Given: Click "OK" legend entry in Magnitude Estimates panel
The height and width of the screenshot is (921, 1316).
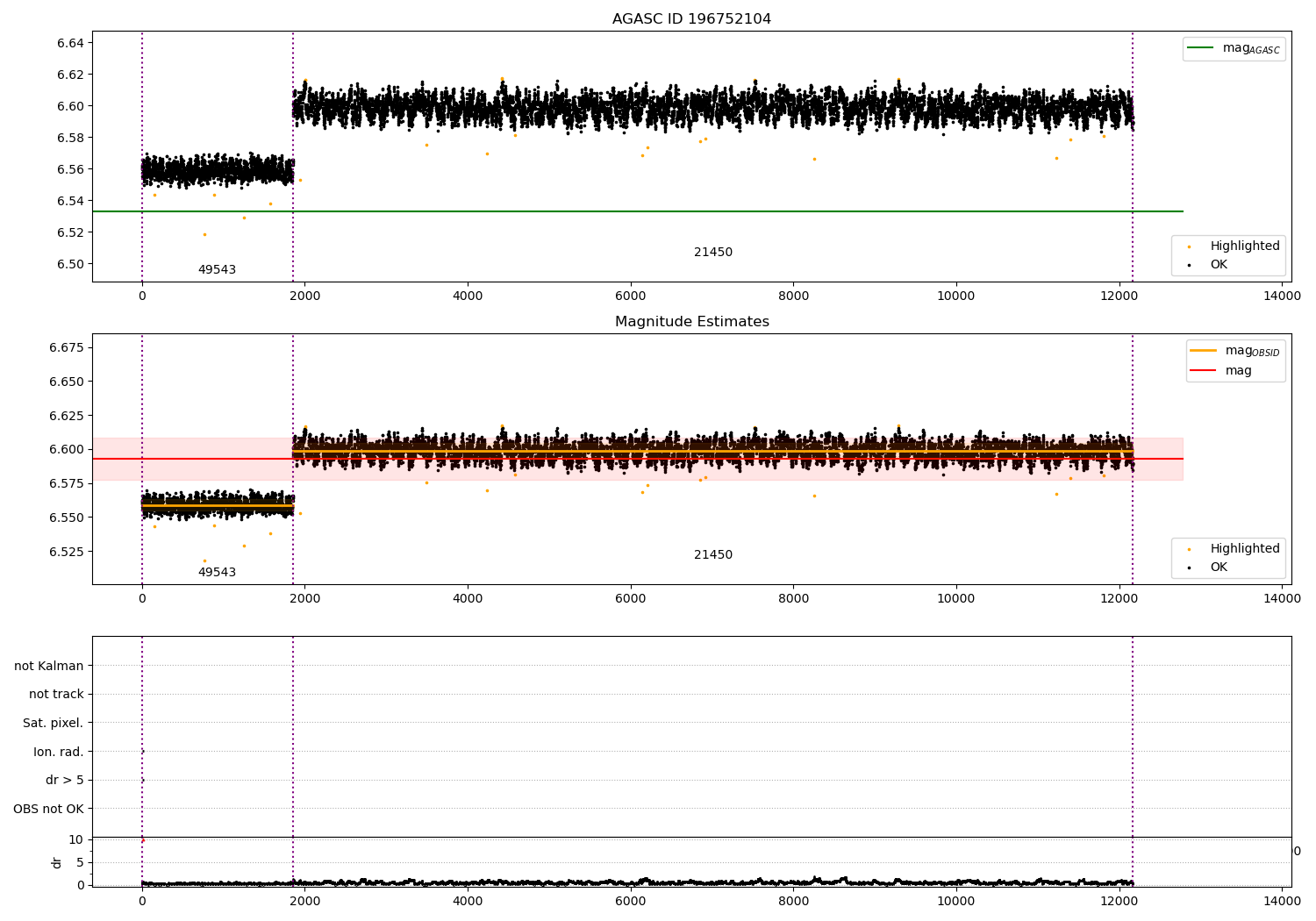Looking at the screenshot, I should point(1208,568).
